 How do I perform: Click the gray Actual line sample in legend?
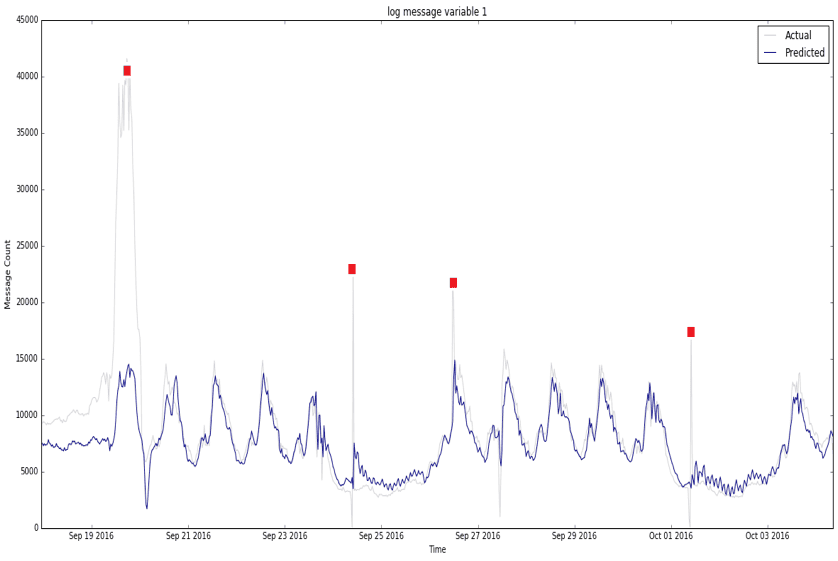pyautogui.click(x=772, y=36)
